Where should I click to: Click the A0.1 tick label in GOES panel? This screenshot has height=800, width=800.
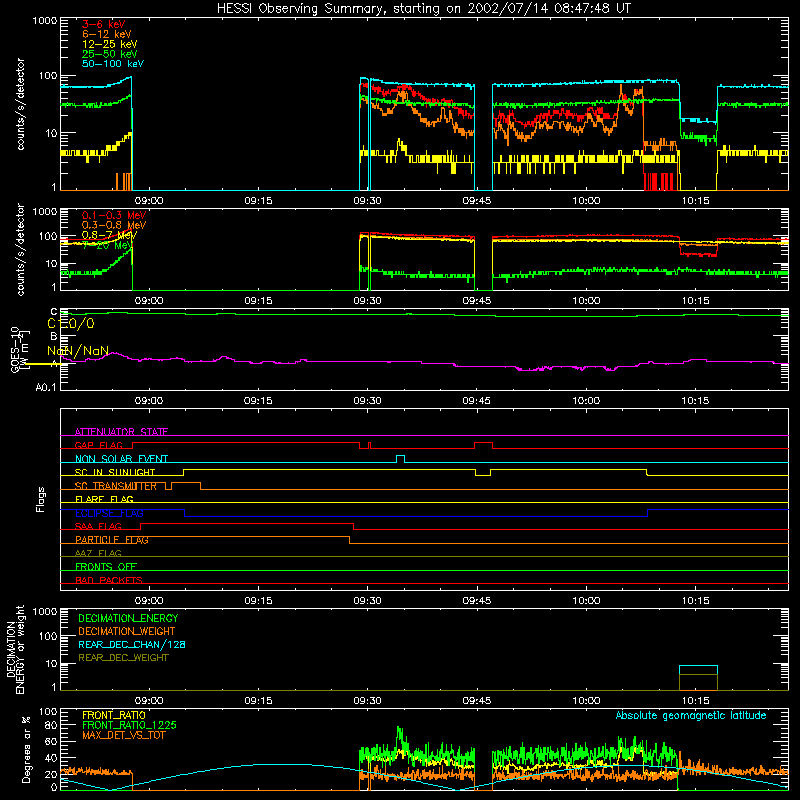coord(46,387)
